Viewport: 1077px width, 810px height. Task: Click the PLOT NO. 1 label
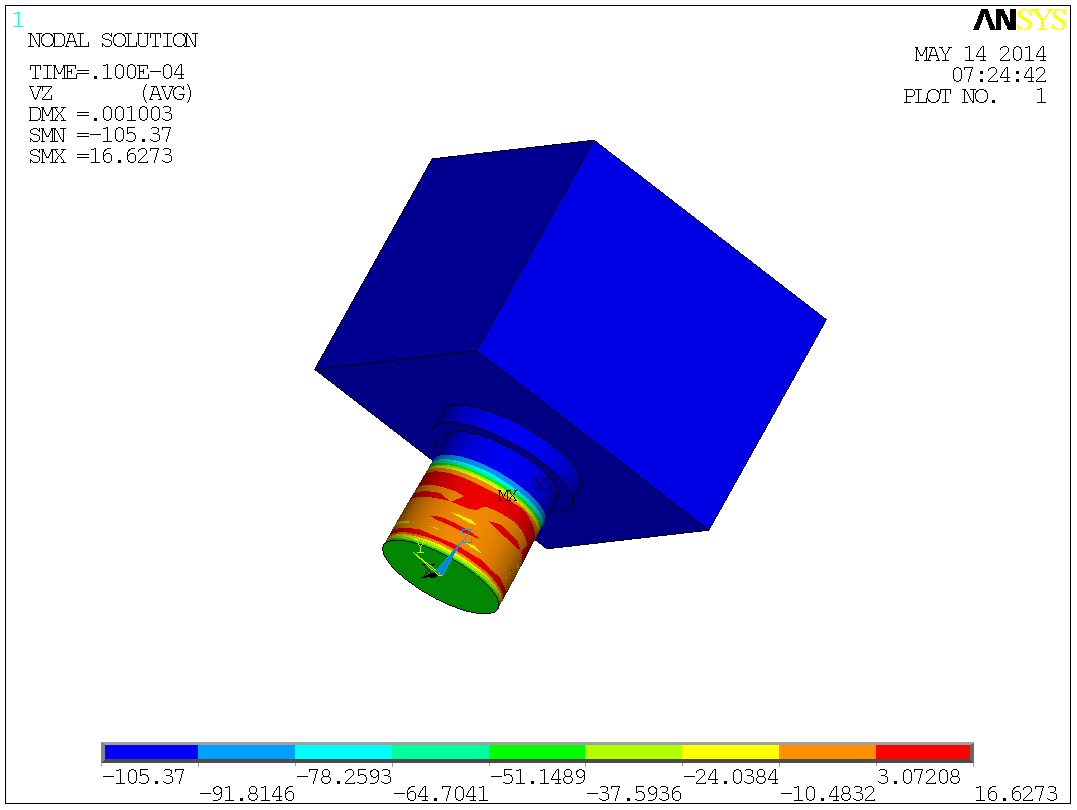[x=975, y=96]
